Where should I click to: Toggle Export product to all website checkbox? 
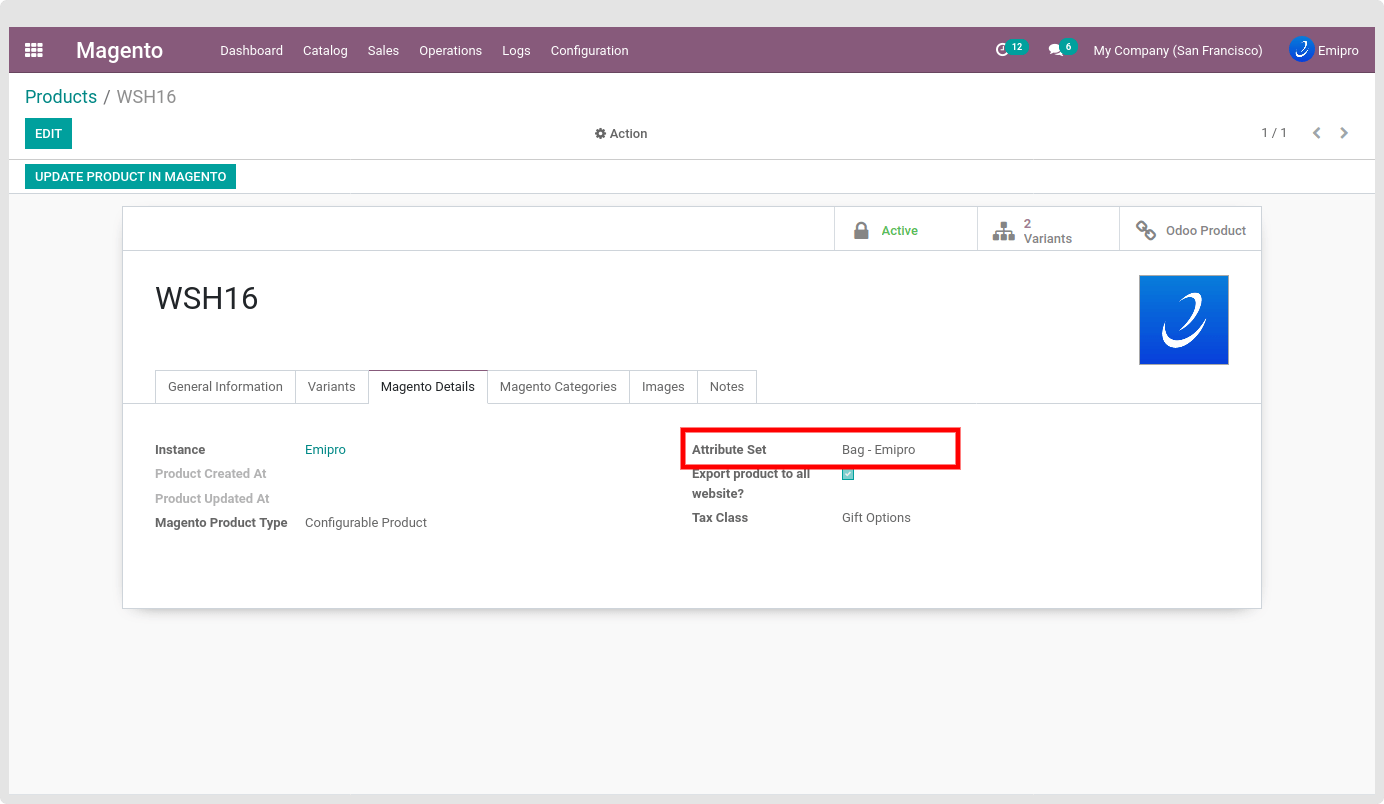(x=848, y=474)
